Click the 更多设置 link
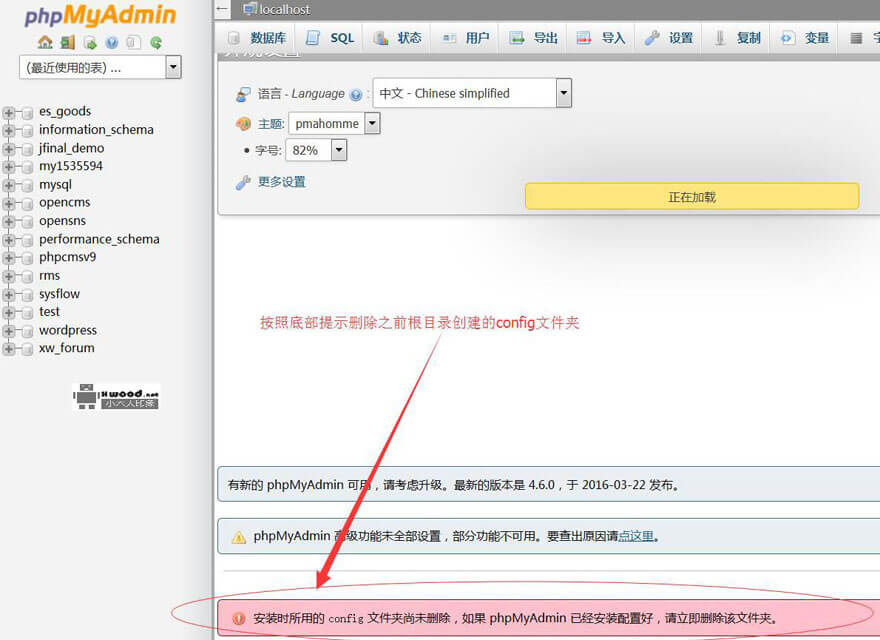 point(282,182)
